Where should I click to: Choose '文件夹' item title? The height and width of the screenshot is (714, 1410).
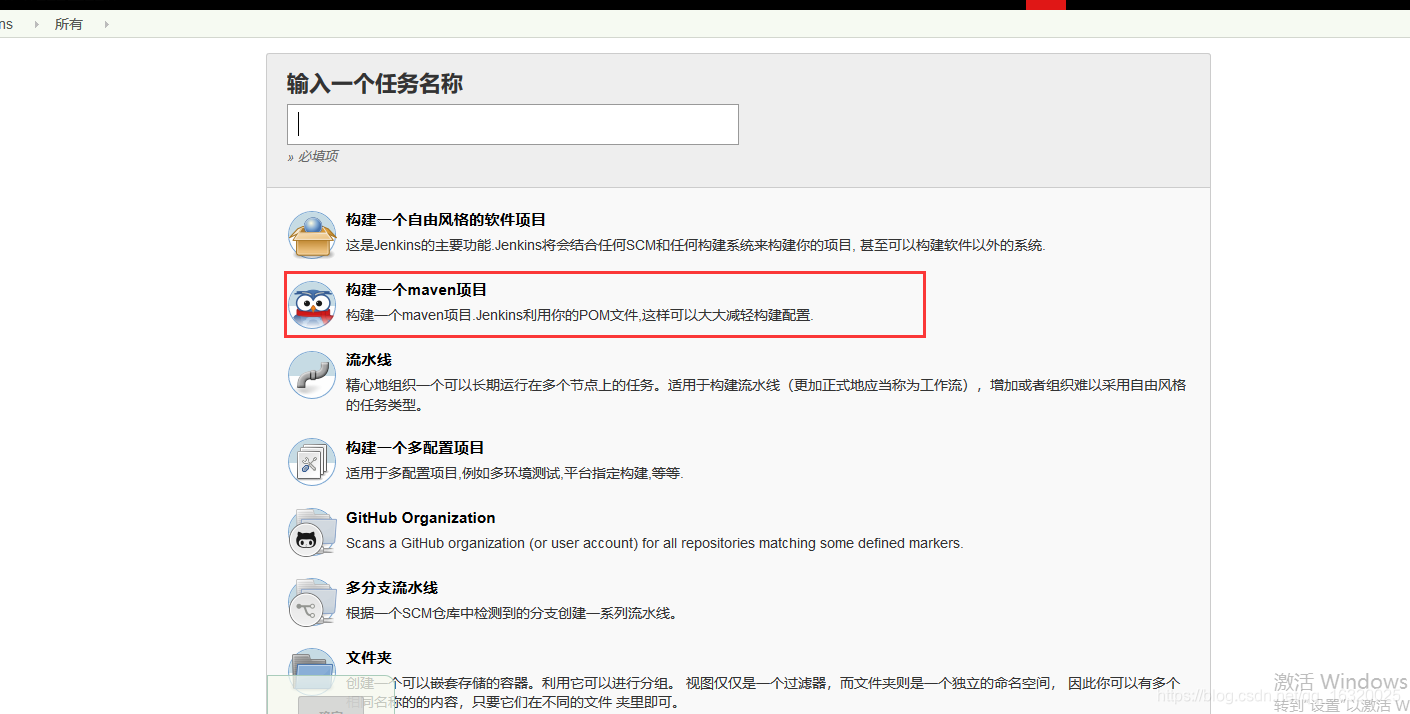point(369,658)
